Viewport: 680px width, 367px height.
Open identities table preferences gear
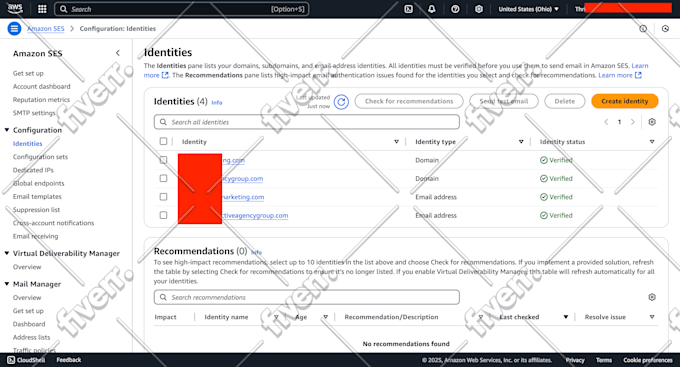[652, 122]
